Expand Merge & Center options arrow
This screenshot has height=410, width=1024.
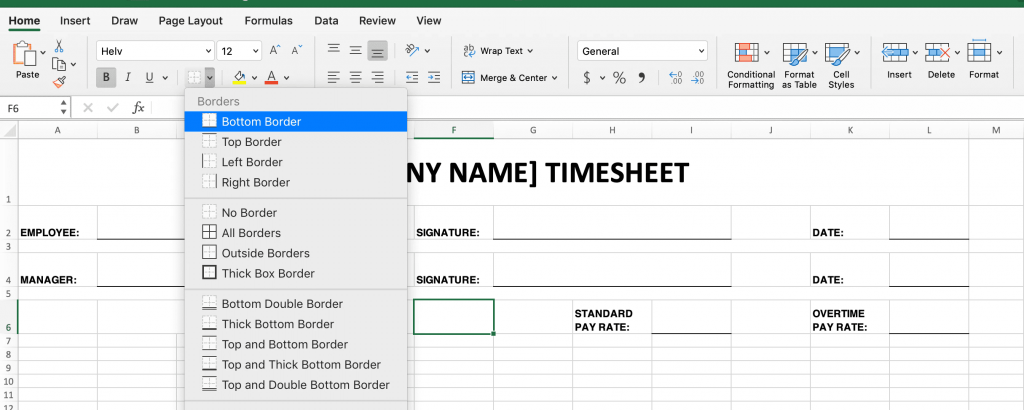554,78
